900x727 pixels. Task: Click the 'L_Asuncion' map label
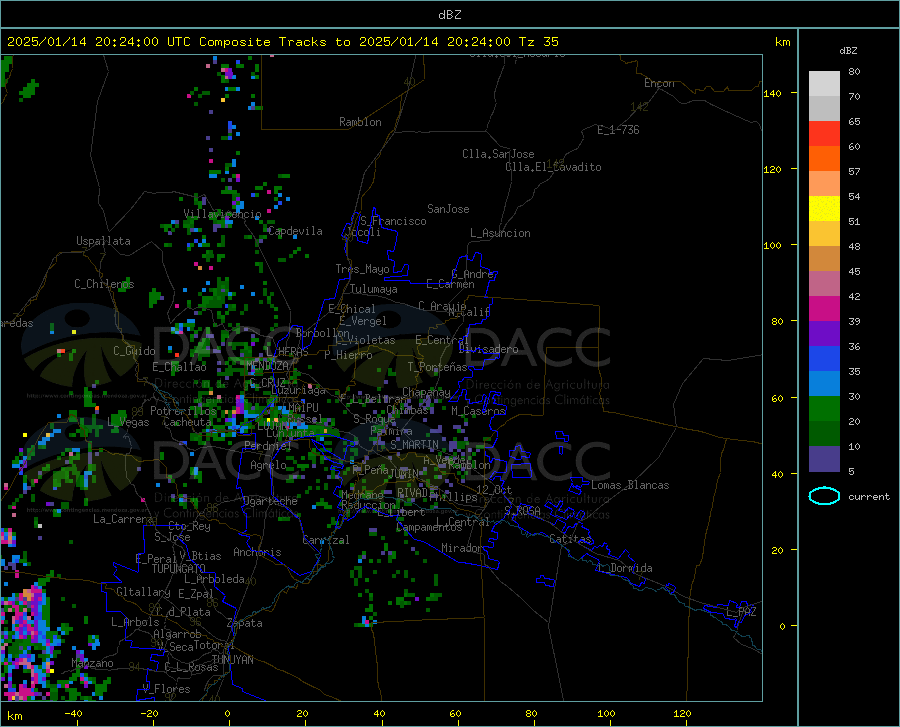click(500, 233)
